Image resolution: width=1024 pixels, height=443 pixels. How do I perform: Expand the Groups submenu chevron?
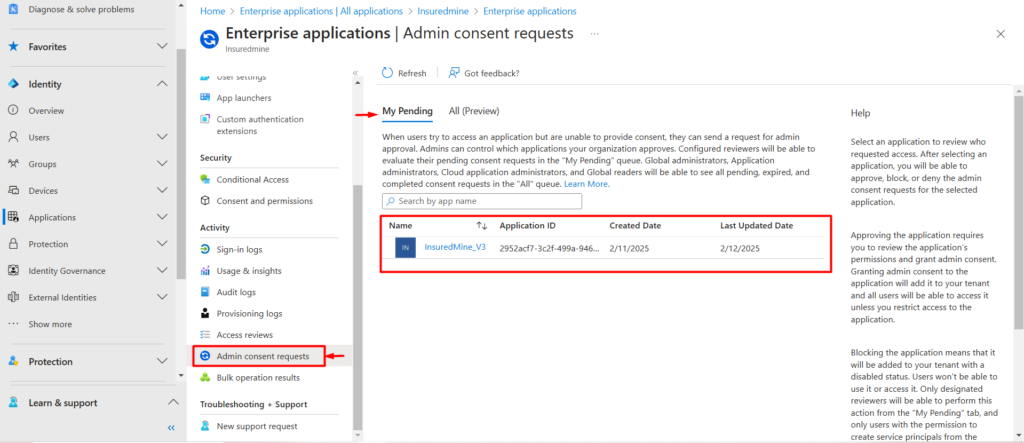pyautogui.click(x=163, y=163)
